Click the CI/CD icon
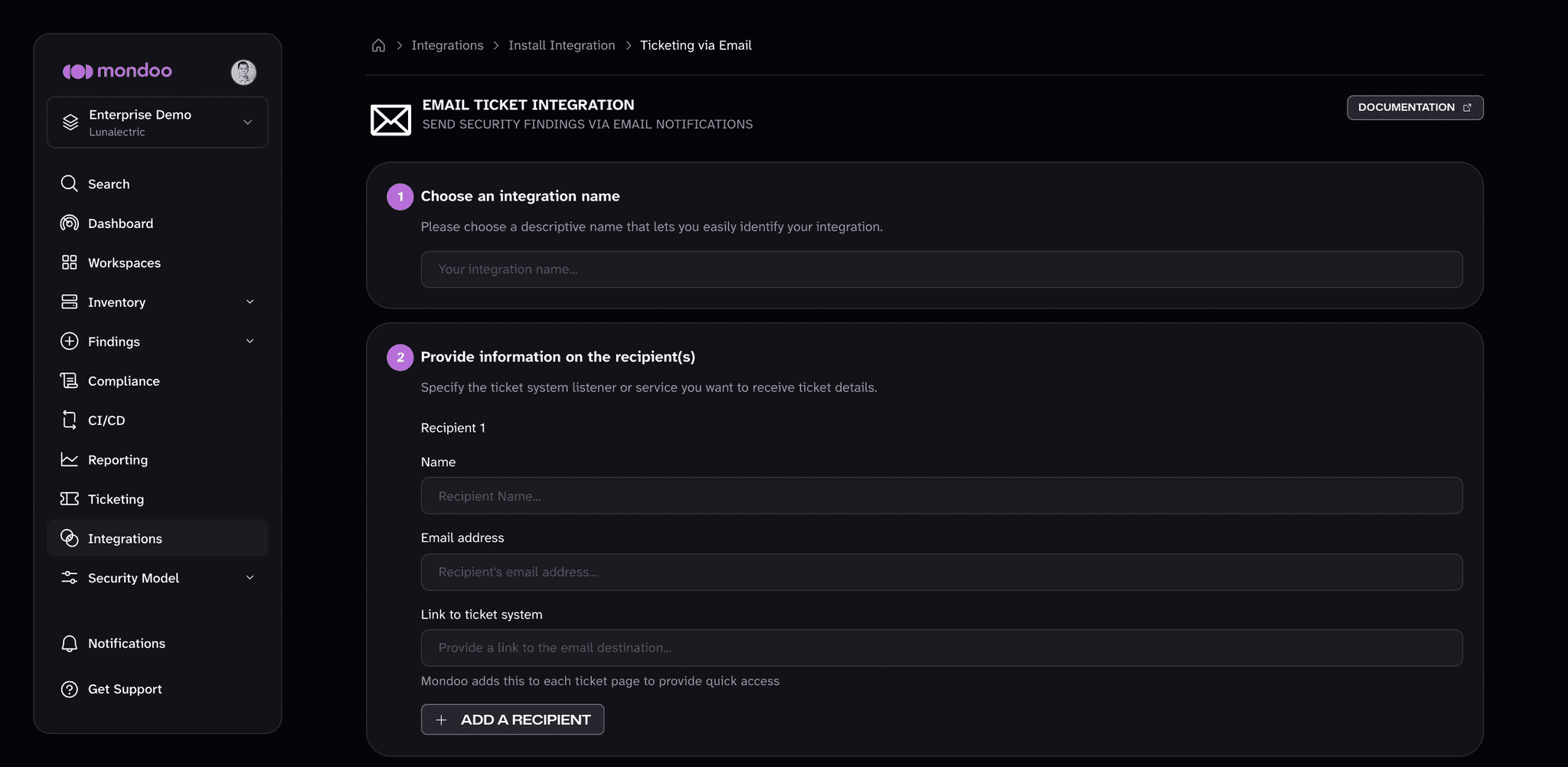The height and width of the screenshot is (767, 1568). pos(69,420)
